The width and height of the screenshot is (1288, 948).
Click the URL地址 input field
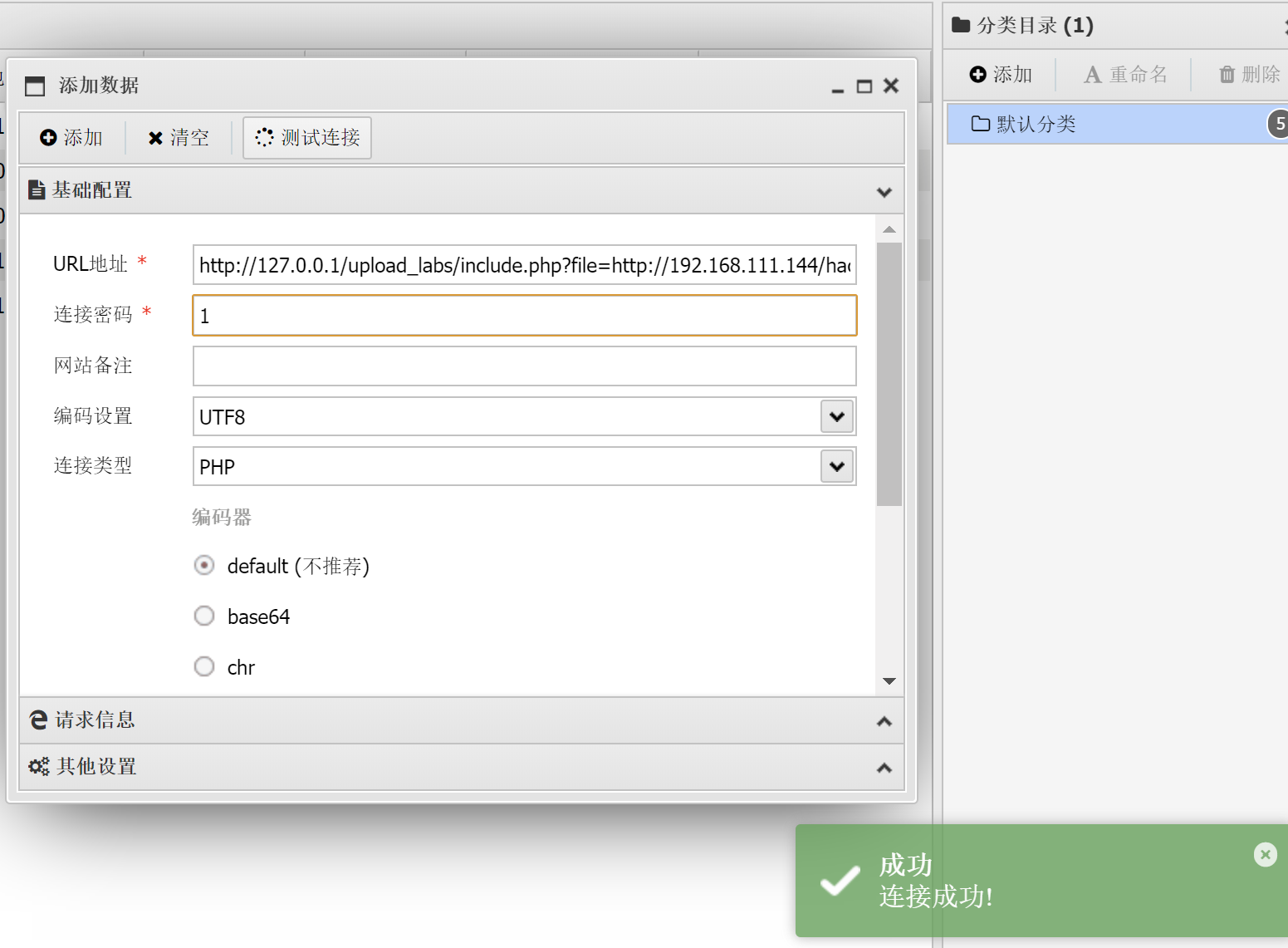point(525,265)
